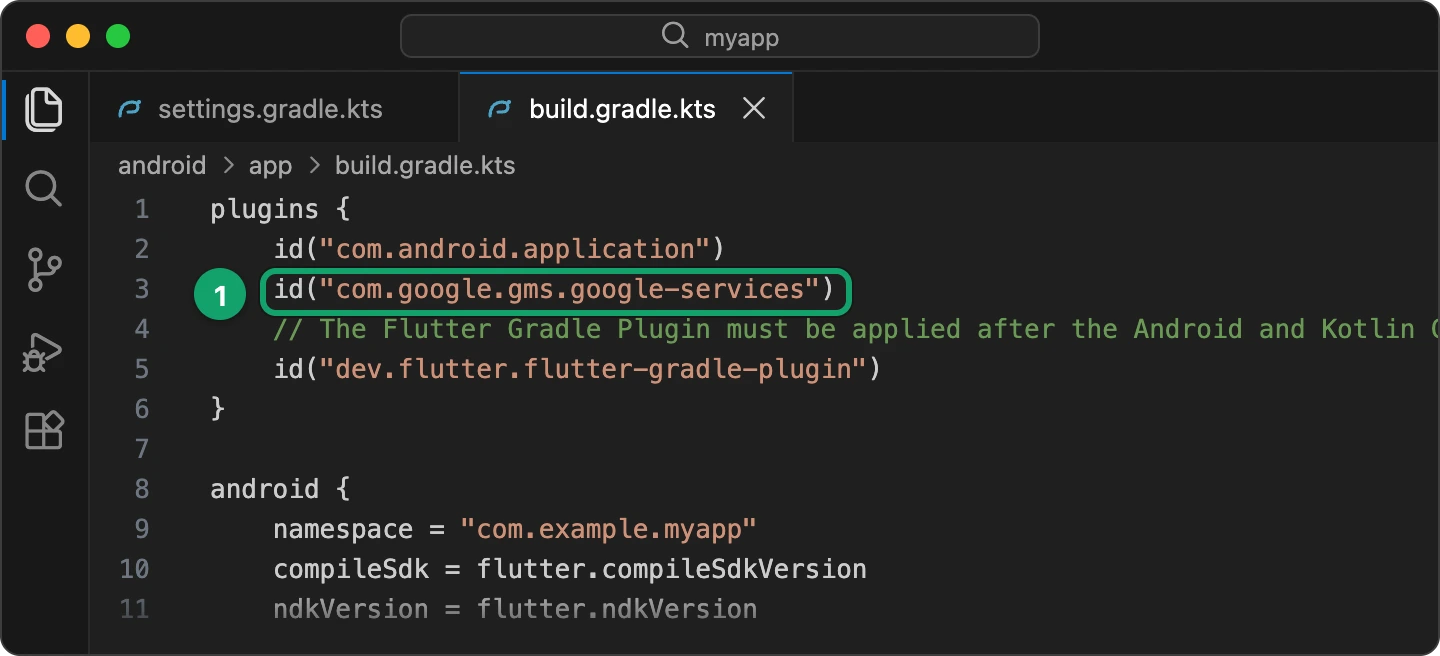Screen dimensions: 1440x656
Task: Click the myapp search field in the title bar
Action: [720, 37]
